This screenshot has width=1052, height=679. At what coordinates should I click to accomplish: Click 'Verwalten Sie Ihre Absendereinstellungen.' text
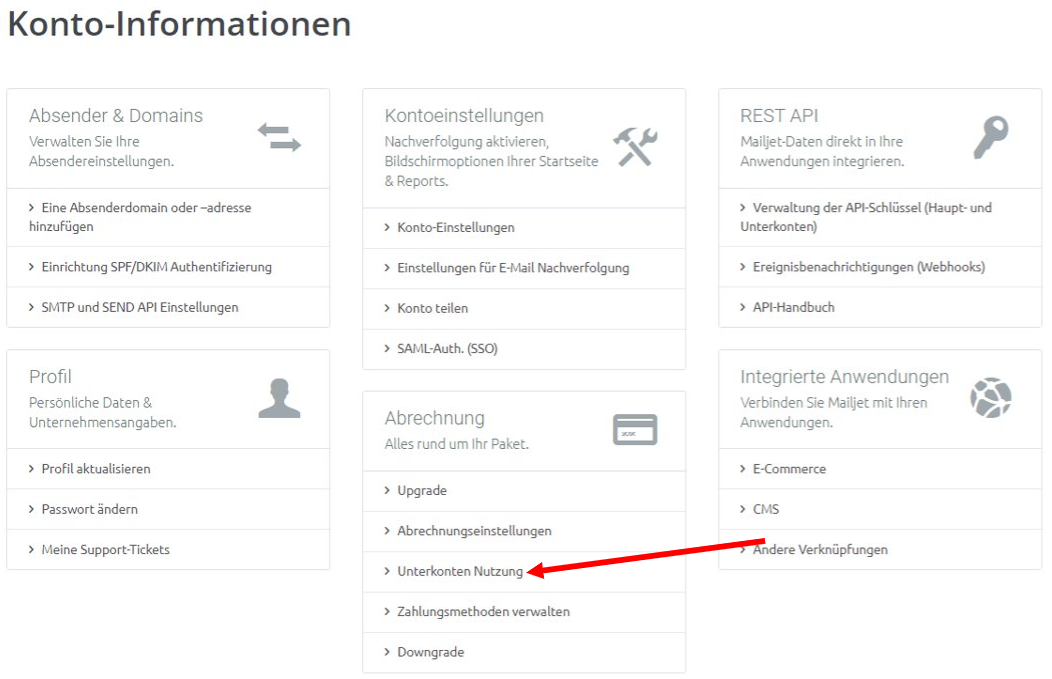tap(101, 151)
